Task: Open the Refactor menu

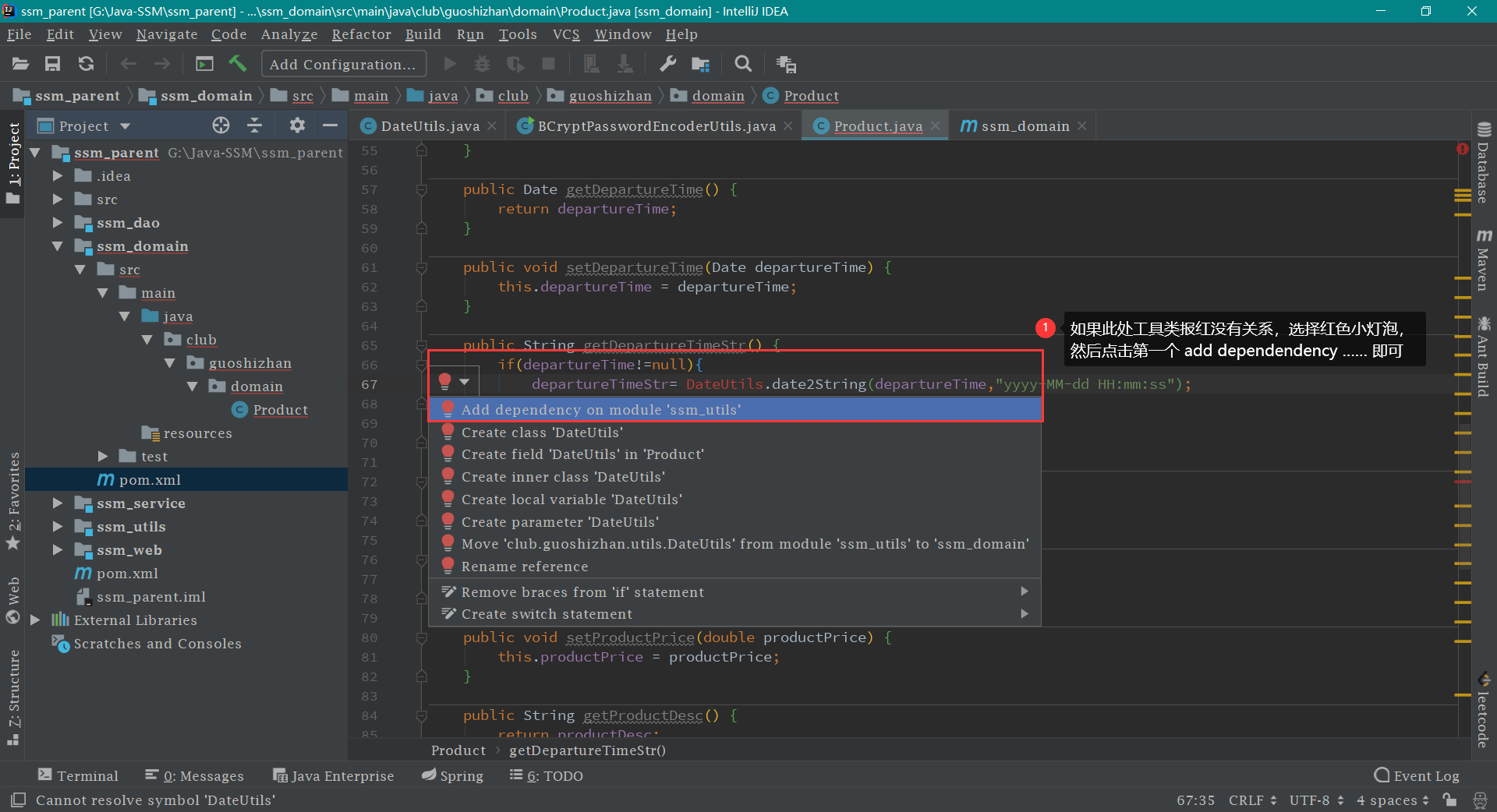Action: coord(361,34)
